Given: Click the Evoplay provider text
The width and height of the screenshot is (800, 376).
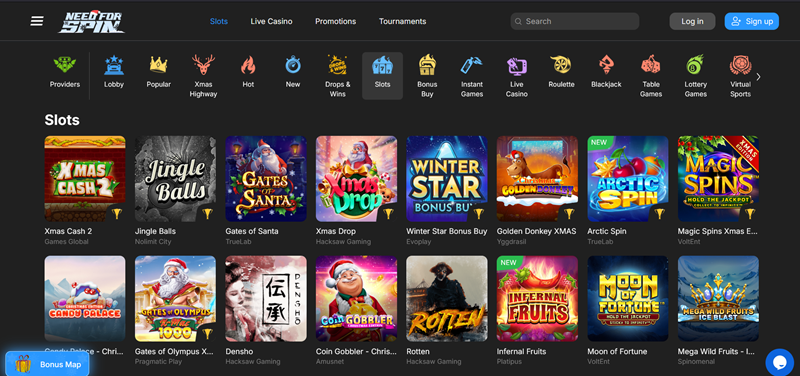Looking at the screenshot, I should click(418, 241).
